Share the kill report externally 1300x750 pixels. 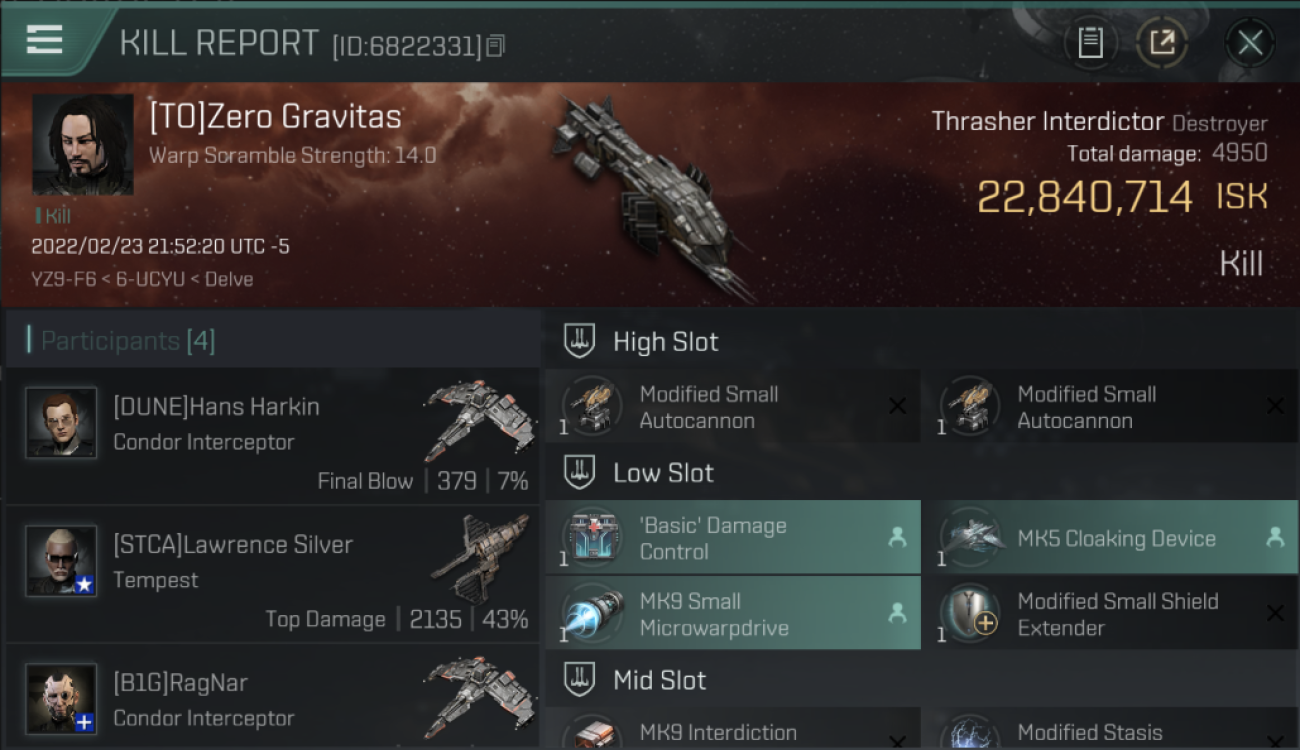[x=1162, y=43]
